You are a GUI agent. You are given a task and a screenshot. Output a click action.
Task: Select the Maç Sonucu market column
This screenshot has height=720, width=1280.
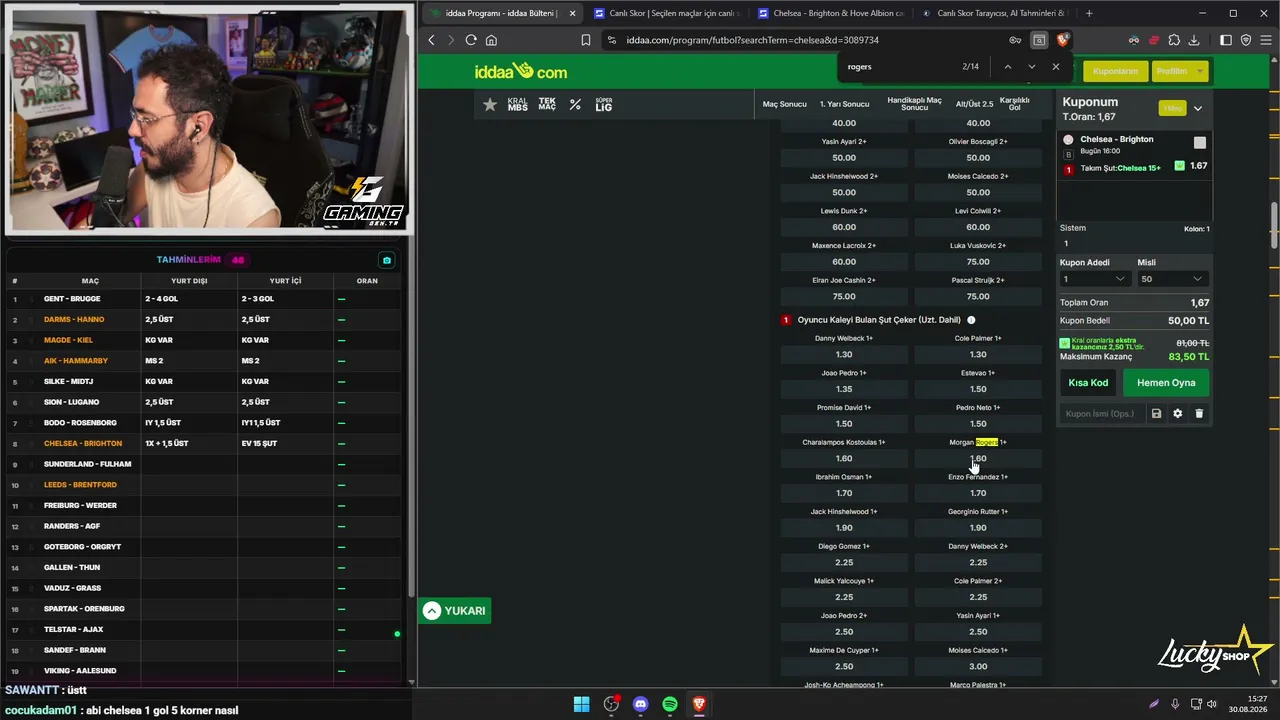784,104
